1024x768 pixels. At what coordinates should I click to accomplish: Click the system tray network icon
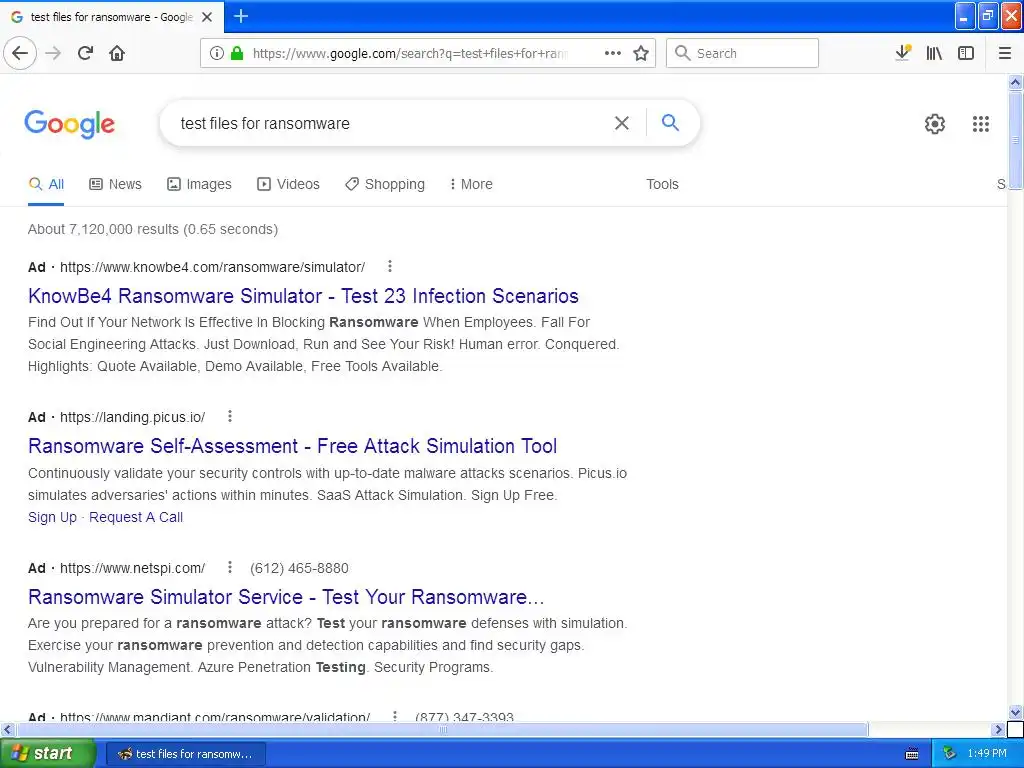point(950,754)
